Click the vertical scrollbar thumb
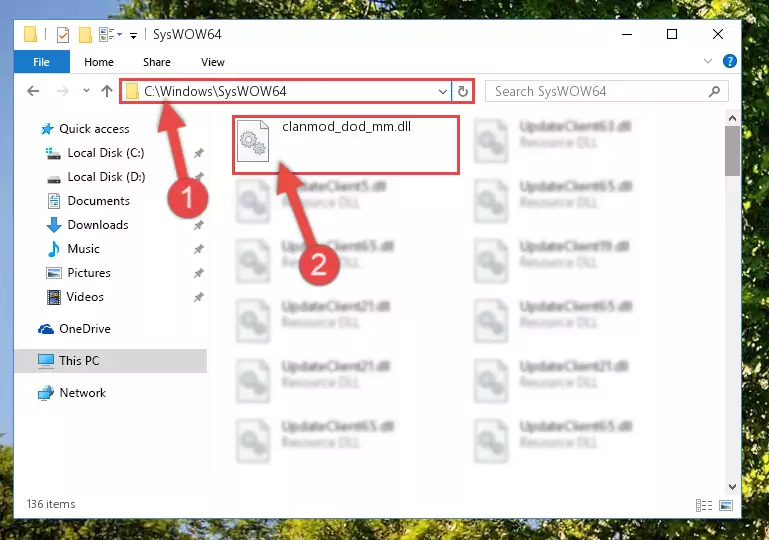Viewport: 769px width, 540px height. (x=732, y=151)
